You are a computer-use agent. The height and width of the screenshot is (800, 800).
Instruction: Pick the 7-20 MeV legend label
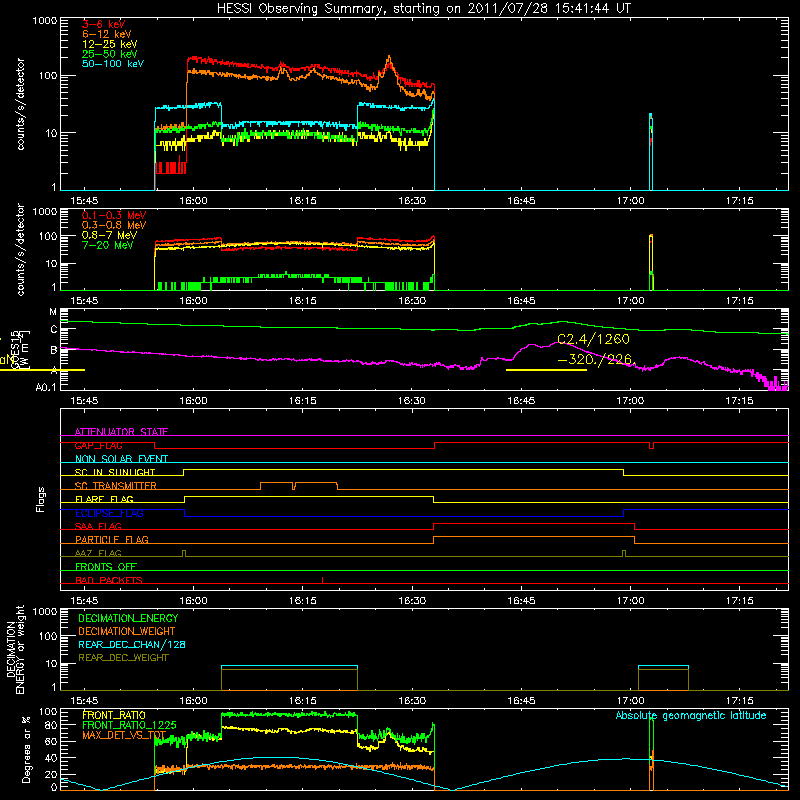(x=108, y=245)
